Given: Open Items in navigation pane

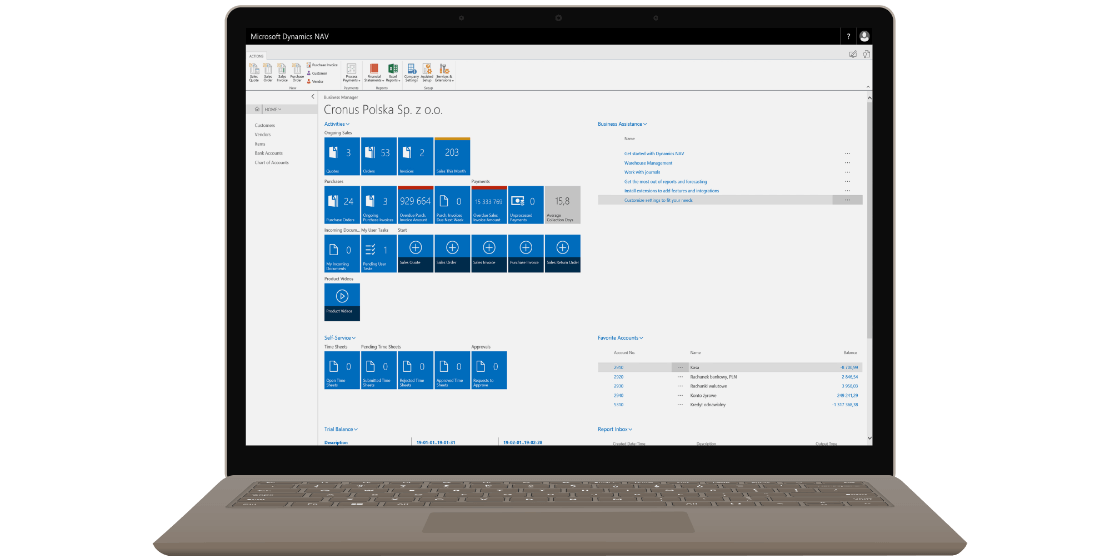Looking at the screenshot, I should 260,144.
